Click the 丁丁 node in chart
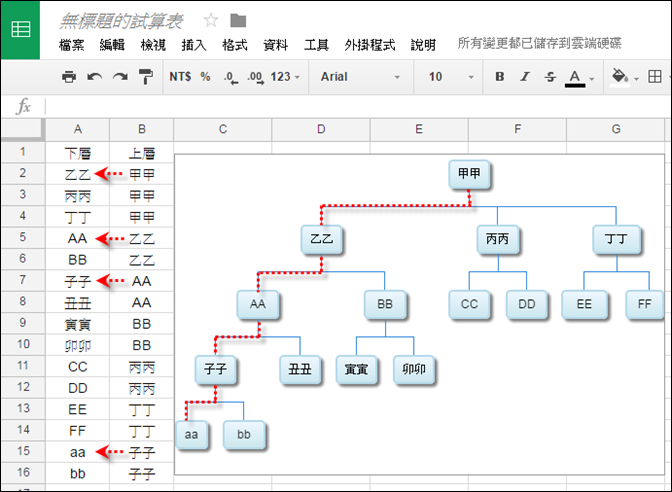Viewport: 672px width, 492px height. pyautogui.click(x=616, y=239)
